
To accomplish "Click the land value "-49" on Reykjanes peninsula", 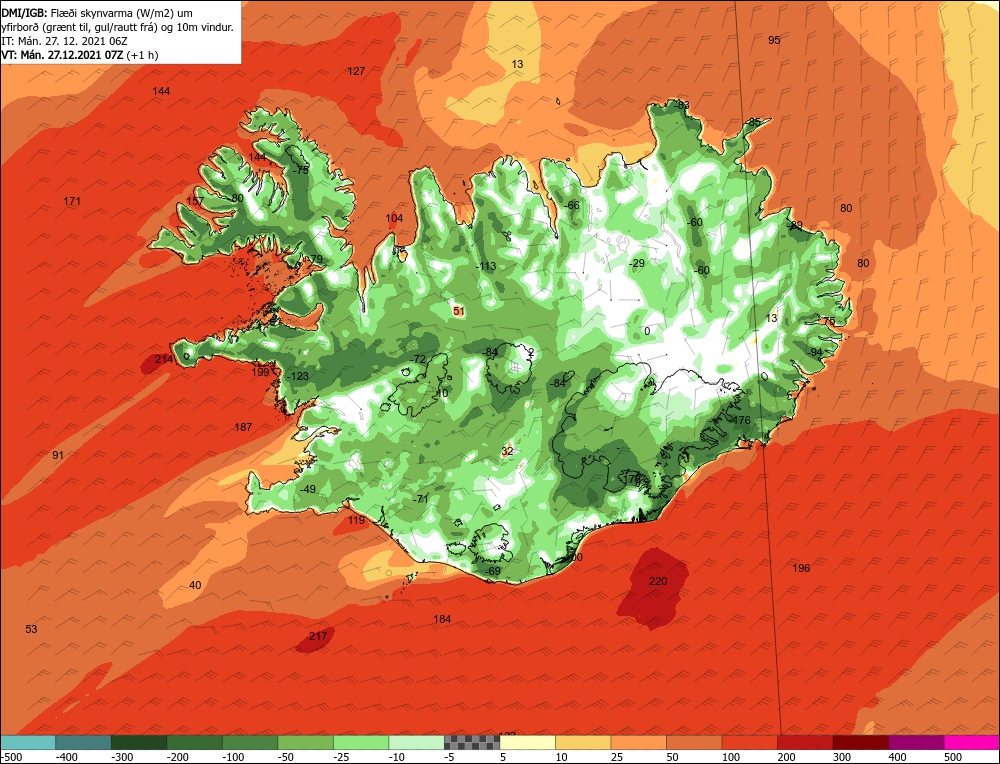I will coord(307,489).
